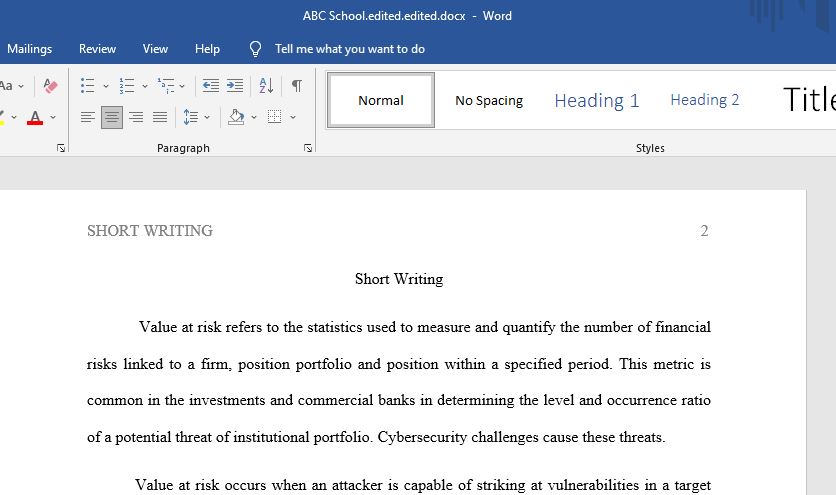Apply a multilevel list
Viewport: 836px width, 495px height.
tap(166, 85)
